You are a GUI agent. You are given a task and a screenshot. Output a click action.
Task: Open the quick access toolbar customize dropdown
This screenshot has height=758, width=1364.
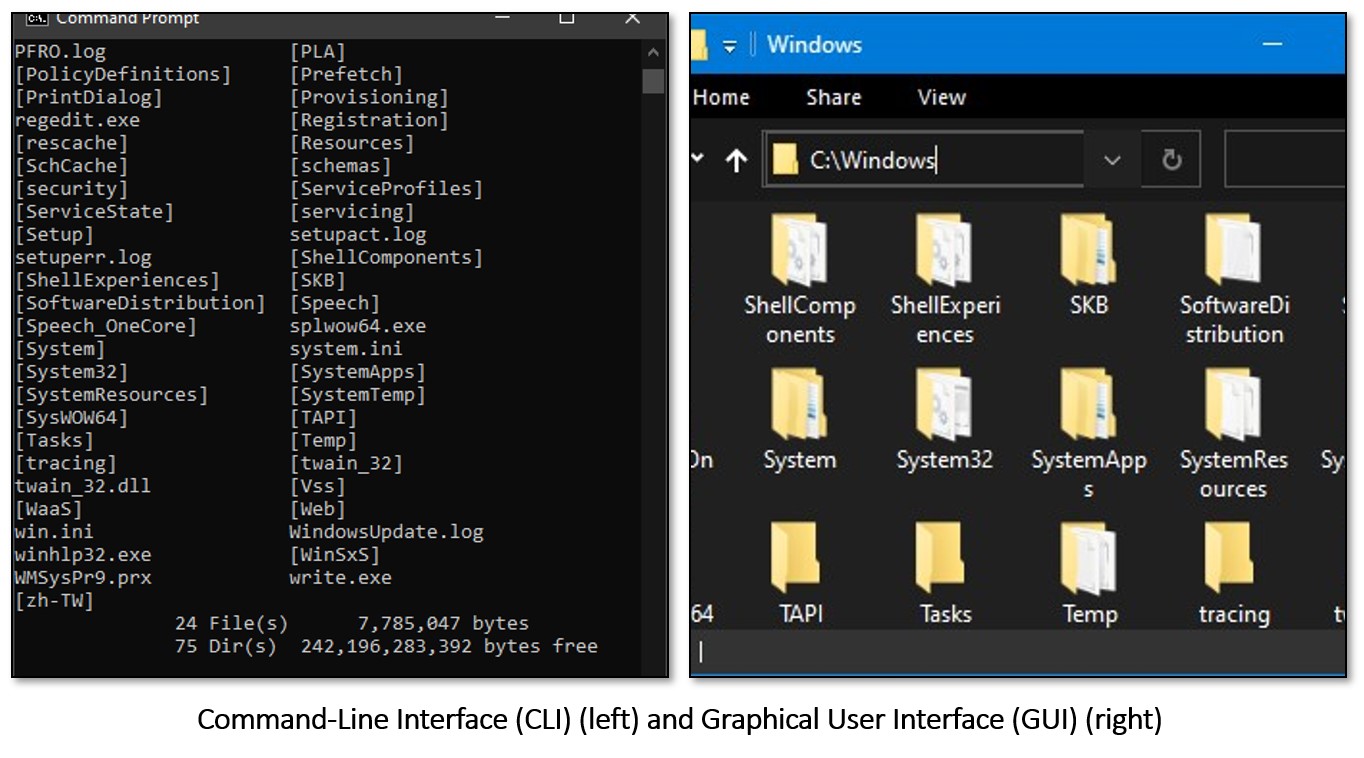[x=730, y=46]
